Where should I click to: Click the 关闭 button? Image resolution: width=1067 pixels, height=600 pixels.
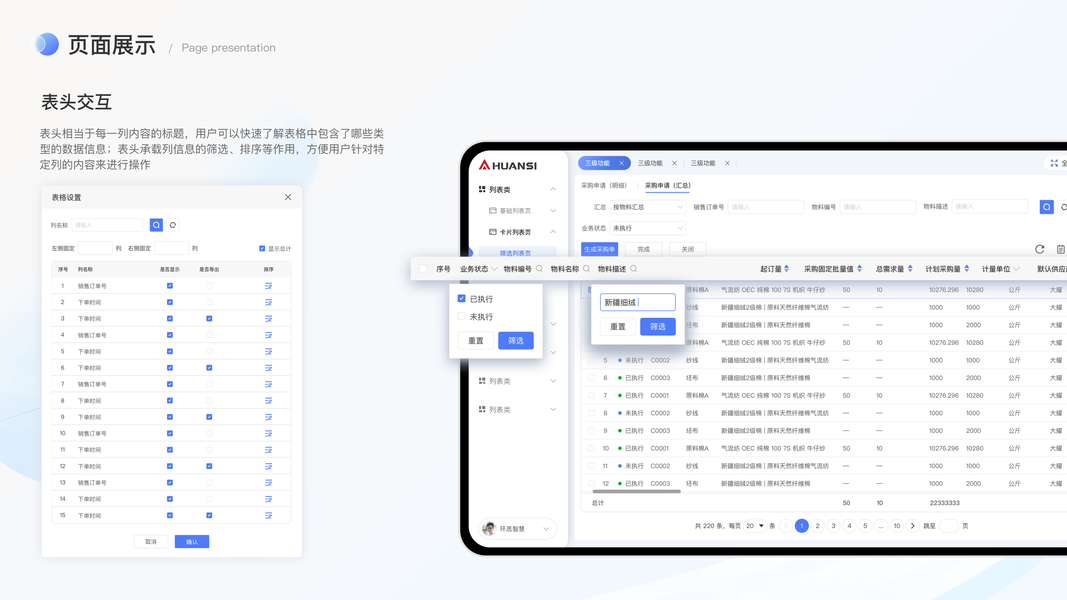tap(687, 249)
